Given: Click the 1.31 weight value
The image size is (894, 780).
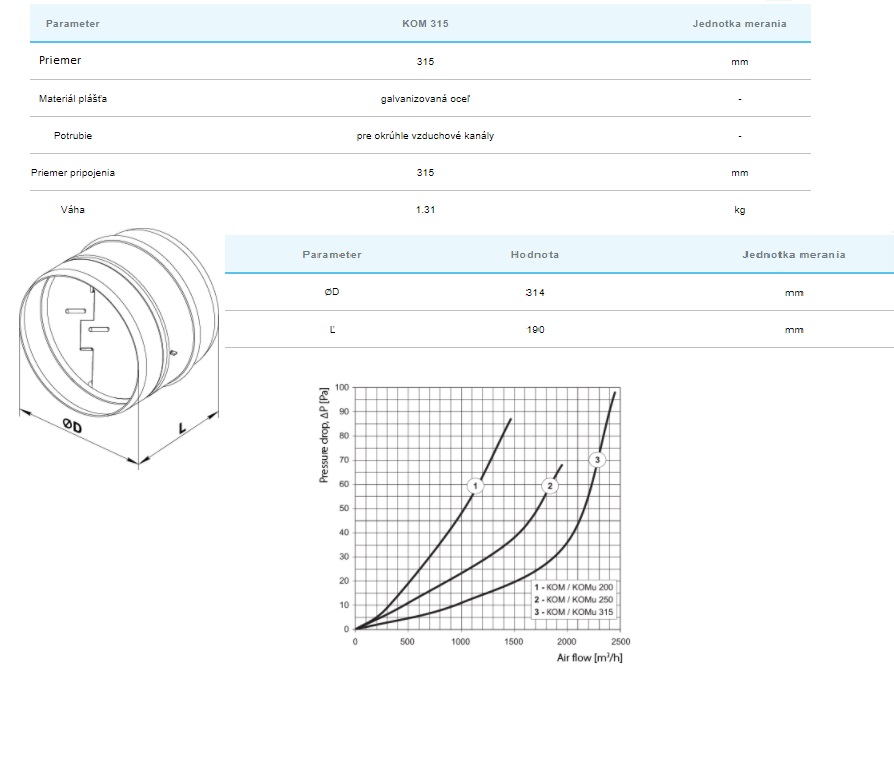Looking at the screenshot, I should pyautogui.click(x=425, y=210).
